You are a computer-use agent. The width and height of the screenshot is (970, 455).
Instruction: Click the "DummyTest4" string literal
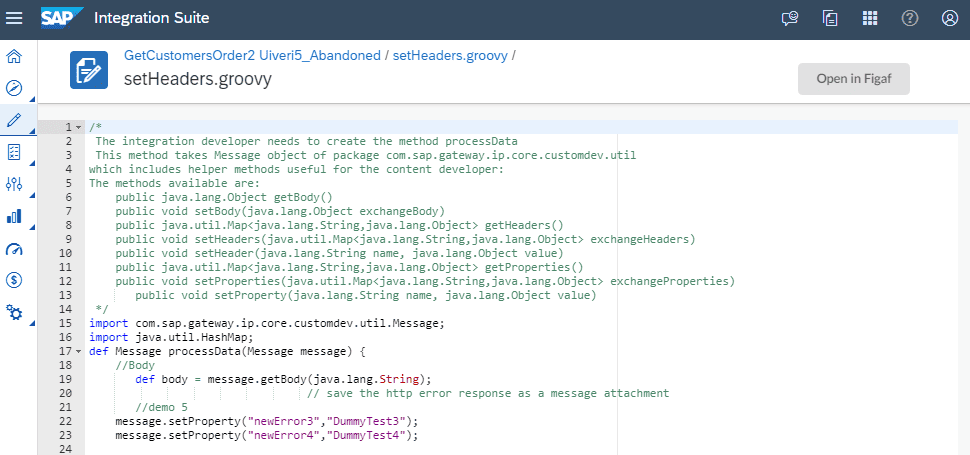tap(366, 436)
